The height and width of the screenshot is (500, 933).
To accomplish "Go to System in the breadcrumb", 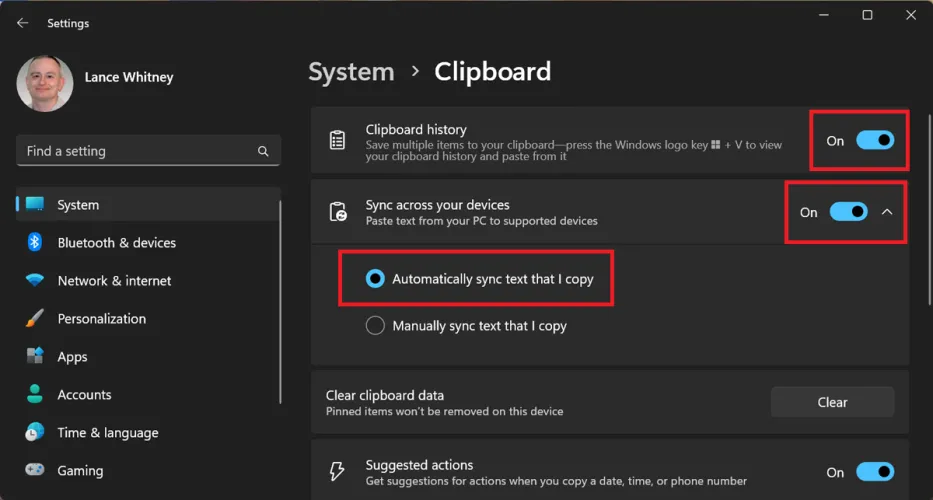I will (x=351, y=72).
